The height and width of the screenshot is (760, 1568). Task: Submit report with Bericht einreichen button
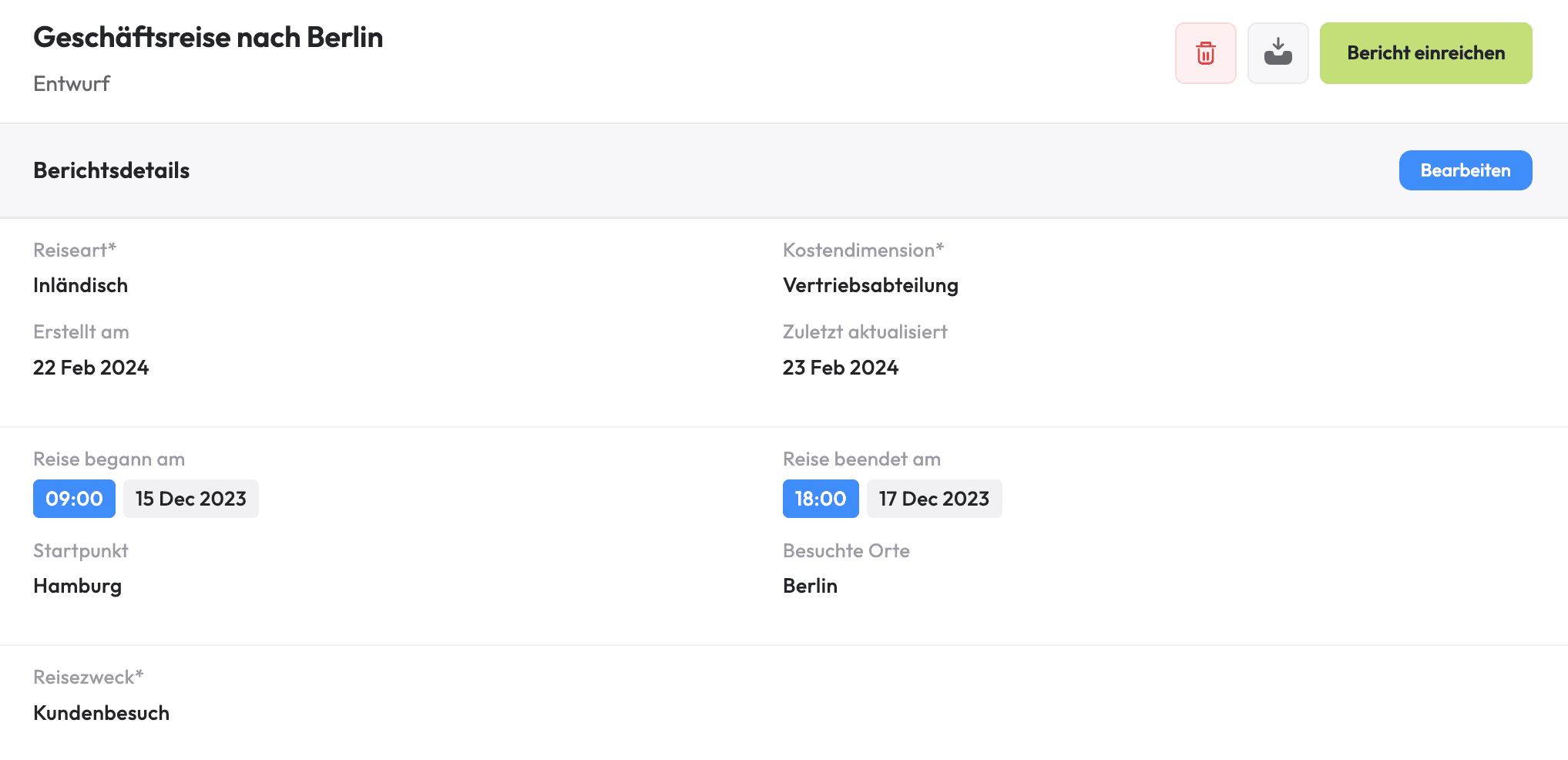1425,53
